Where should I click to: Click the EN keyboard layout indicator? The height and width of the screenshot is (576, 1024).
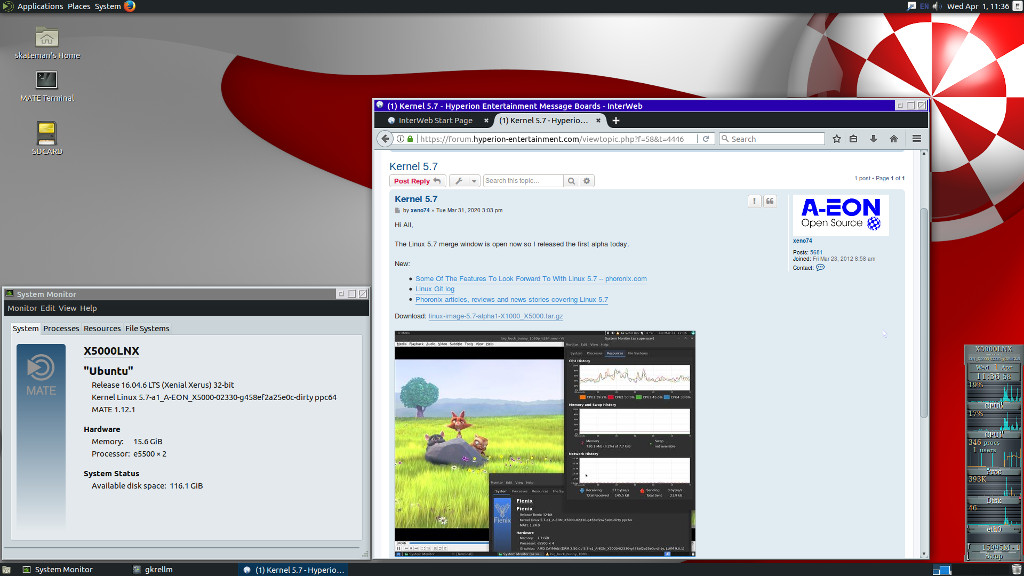click(x=924, y=6)
